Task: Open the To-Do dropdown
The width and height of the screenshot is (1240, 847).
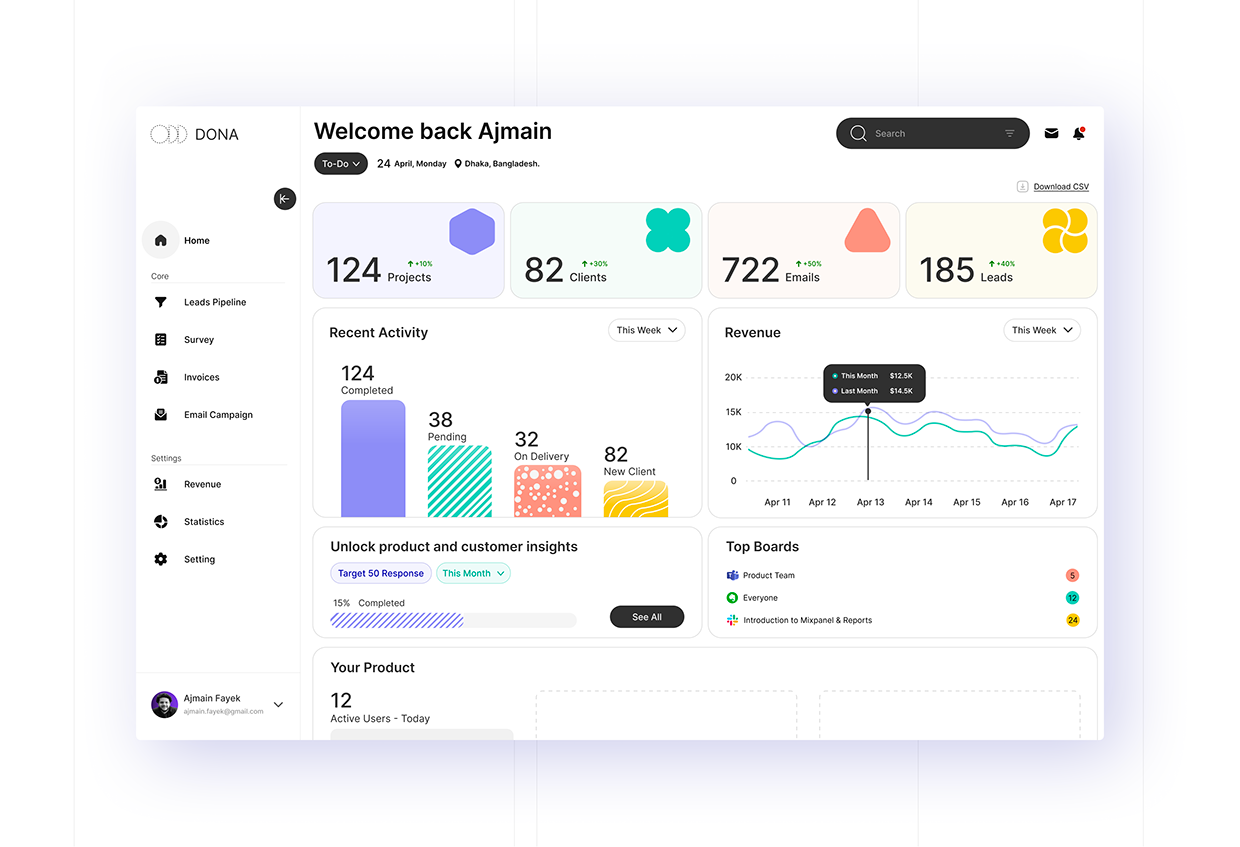Action: point(340,162)
